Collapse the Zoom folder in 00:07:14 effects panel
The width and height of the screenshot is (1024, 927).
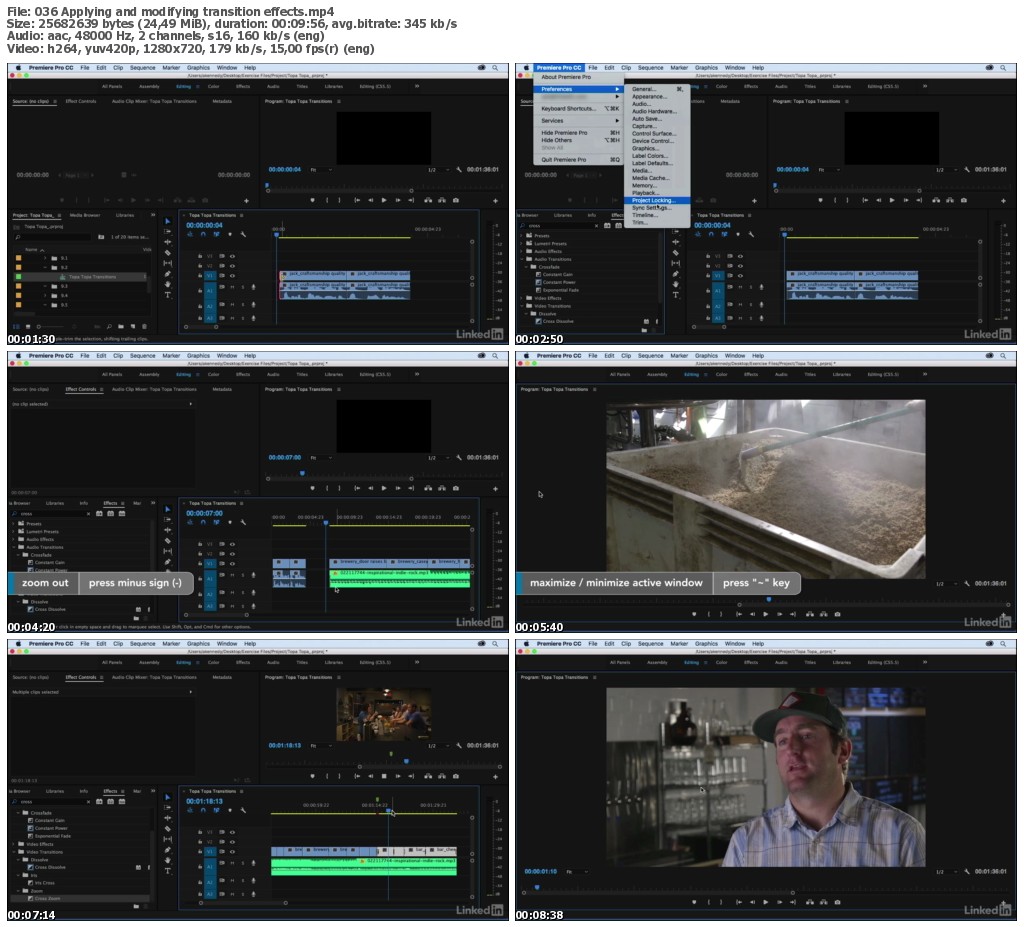point(18,890)
